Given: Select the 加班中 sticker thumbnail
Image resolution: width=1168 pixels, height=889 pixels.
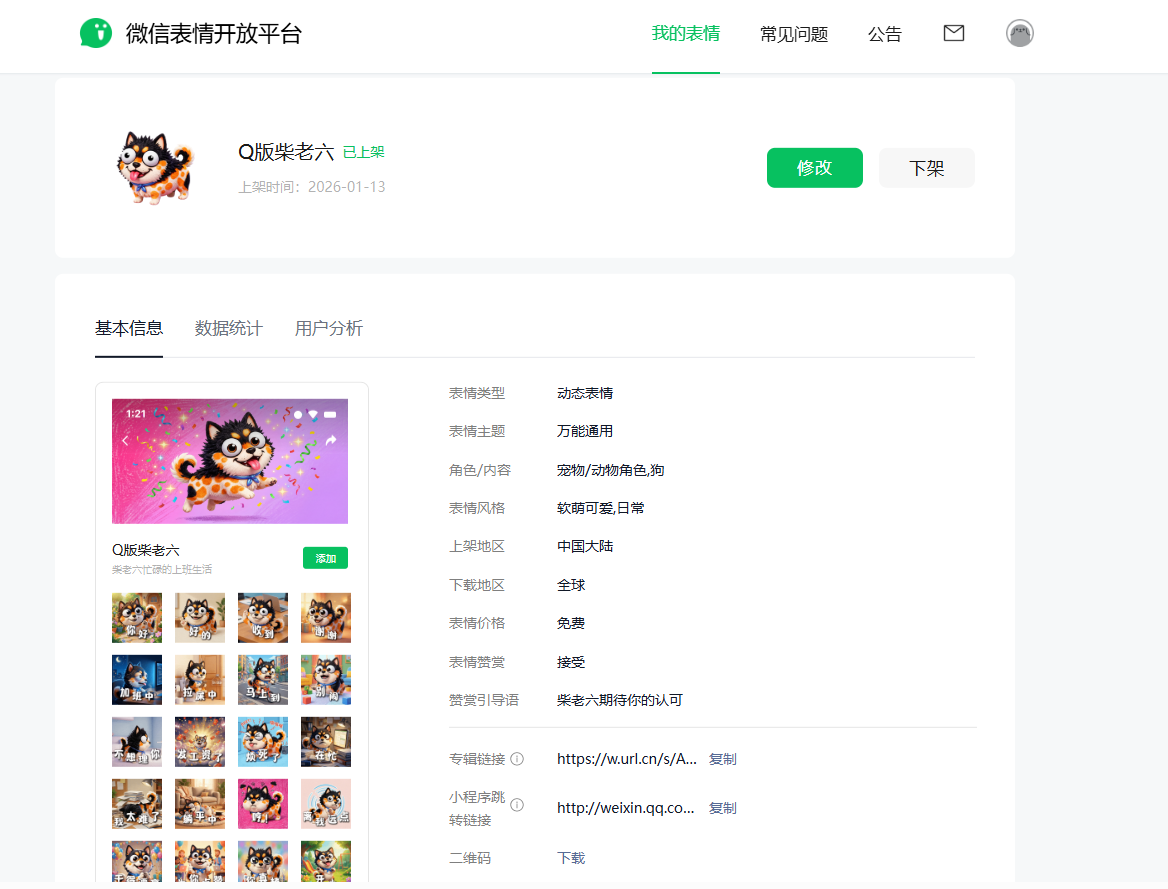Looking at the screenshot, I should click(137, 680).
